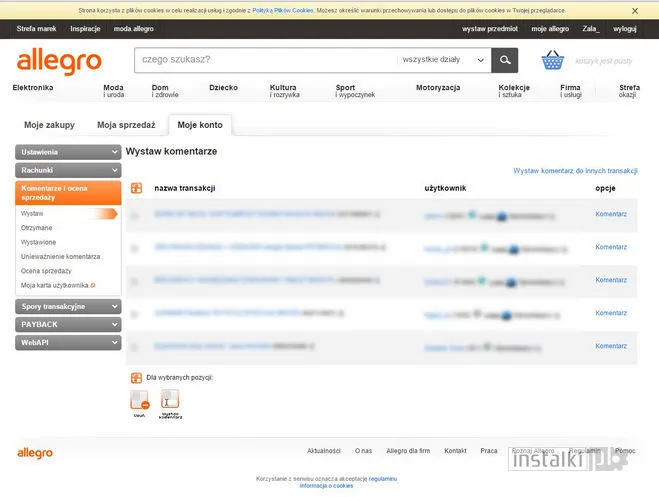The image size is (659, 497).
Task: Open Wystaw komentarz do innych transakcji link
Action: [x=575, y=171]
